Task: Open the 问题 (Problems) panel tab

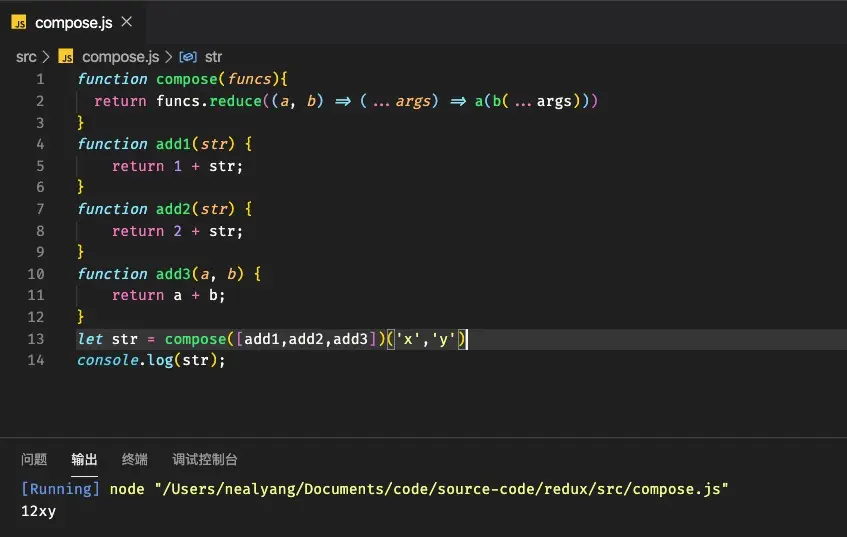Action: point(34,460)
